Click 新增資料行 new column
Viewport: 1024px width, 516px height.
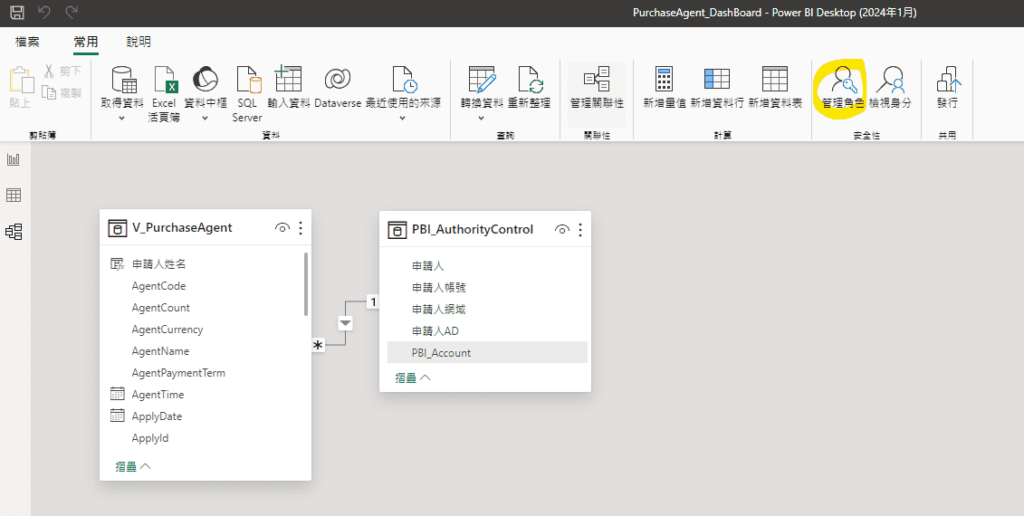(x=717, y=87)
